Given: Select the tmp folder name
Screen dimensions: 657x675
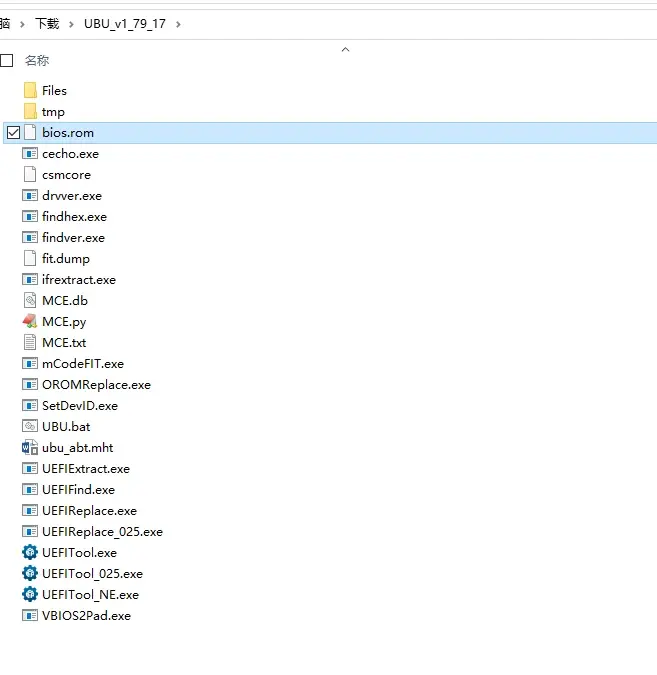Looking at the screenshot, I should coord(53,112).
